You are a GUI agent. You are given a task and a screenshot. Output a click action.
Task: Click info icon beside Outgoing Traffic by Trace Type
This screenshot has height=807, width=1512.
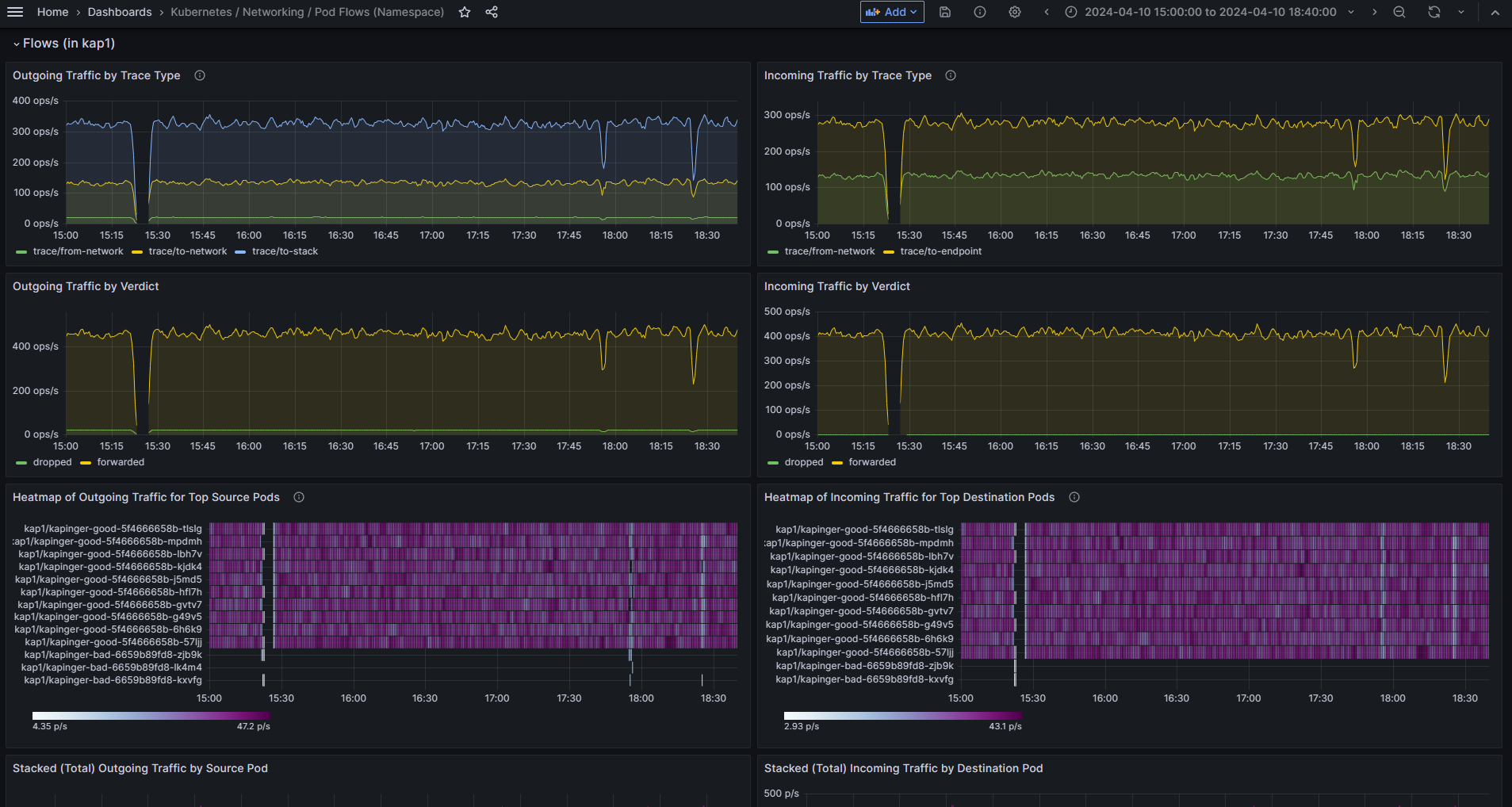200,75
